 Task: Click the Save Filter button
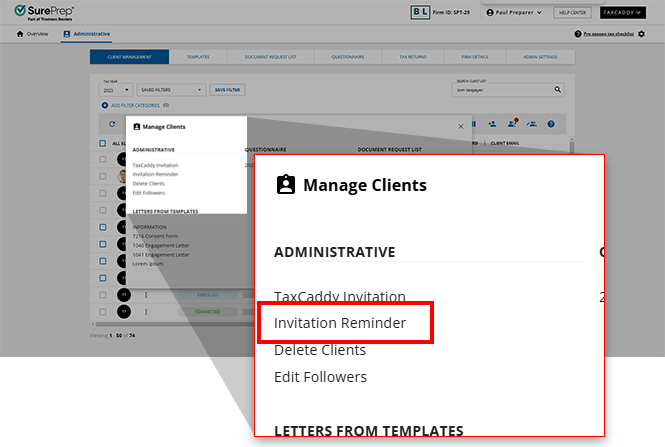click(x=227, y=90)
